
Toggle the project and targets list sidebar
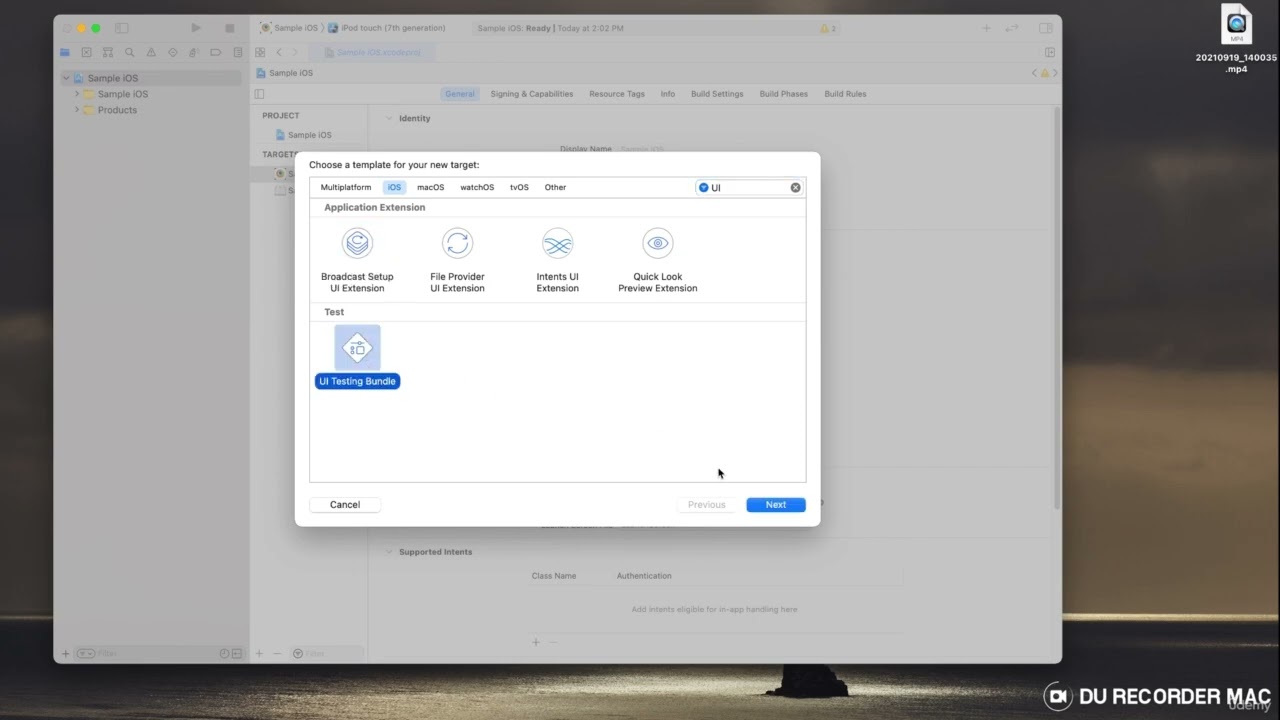pyautogui.click(x=259, y=94)
